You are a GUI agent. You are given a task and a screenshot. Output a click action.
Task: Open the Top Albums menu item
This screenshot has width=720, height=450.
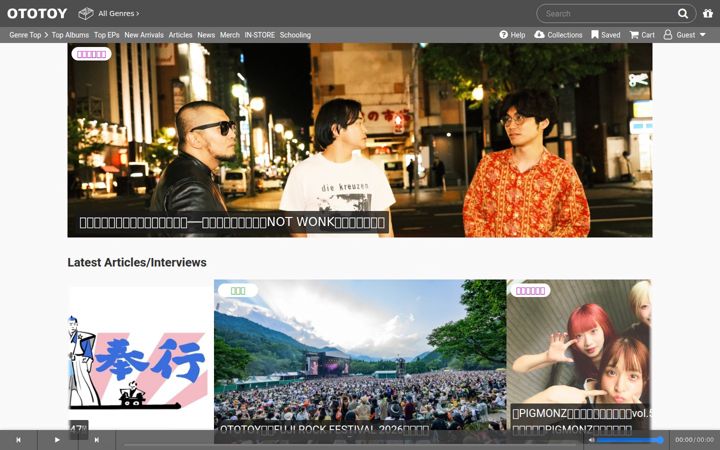click(x=70, y=35)
